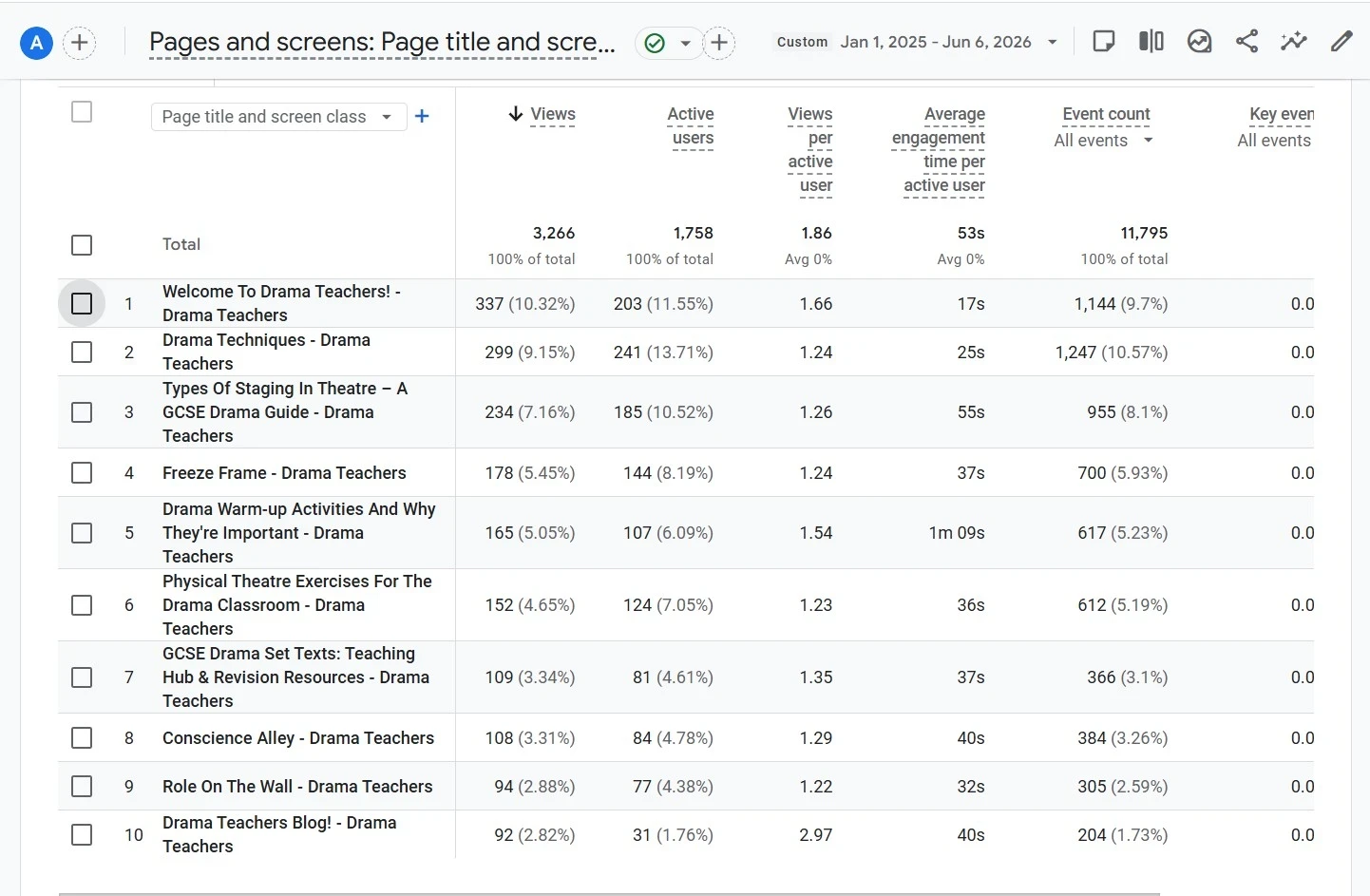Sort by the Views column header
This screenshot has width=1370, height=896.
[x=552, y=114]
